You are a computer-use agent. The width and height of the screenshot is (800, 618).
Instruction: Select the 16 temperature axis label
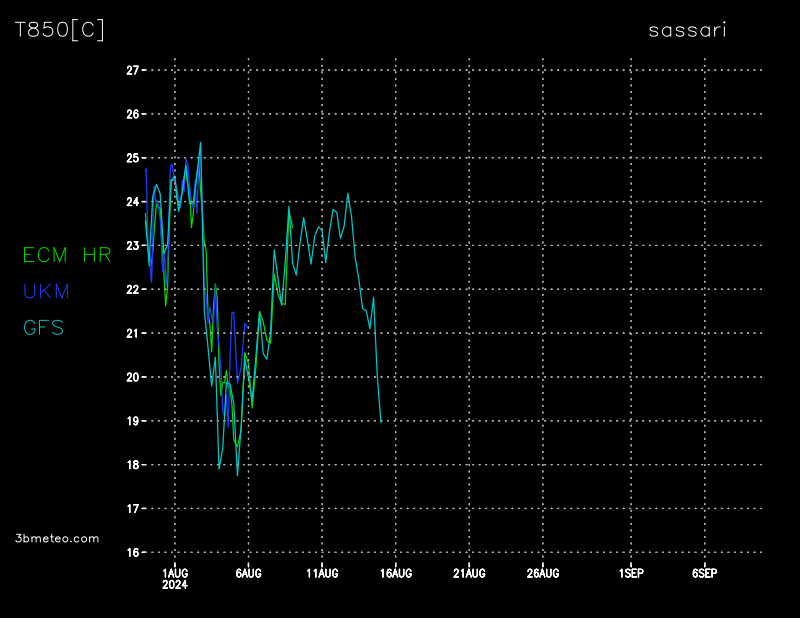click(132, 552)
